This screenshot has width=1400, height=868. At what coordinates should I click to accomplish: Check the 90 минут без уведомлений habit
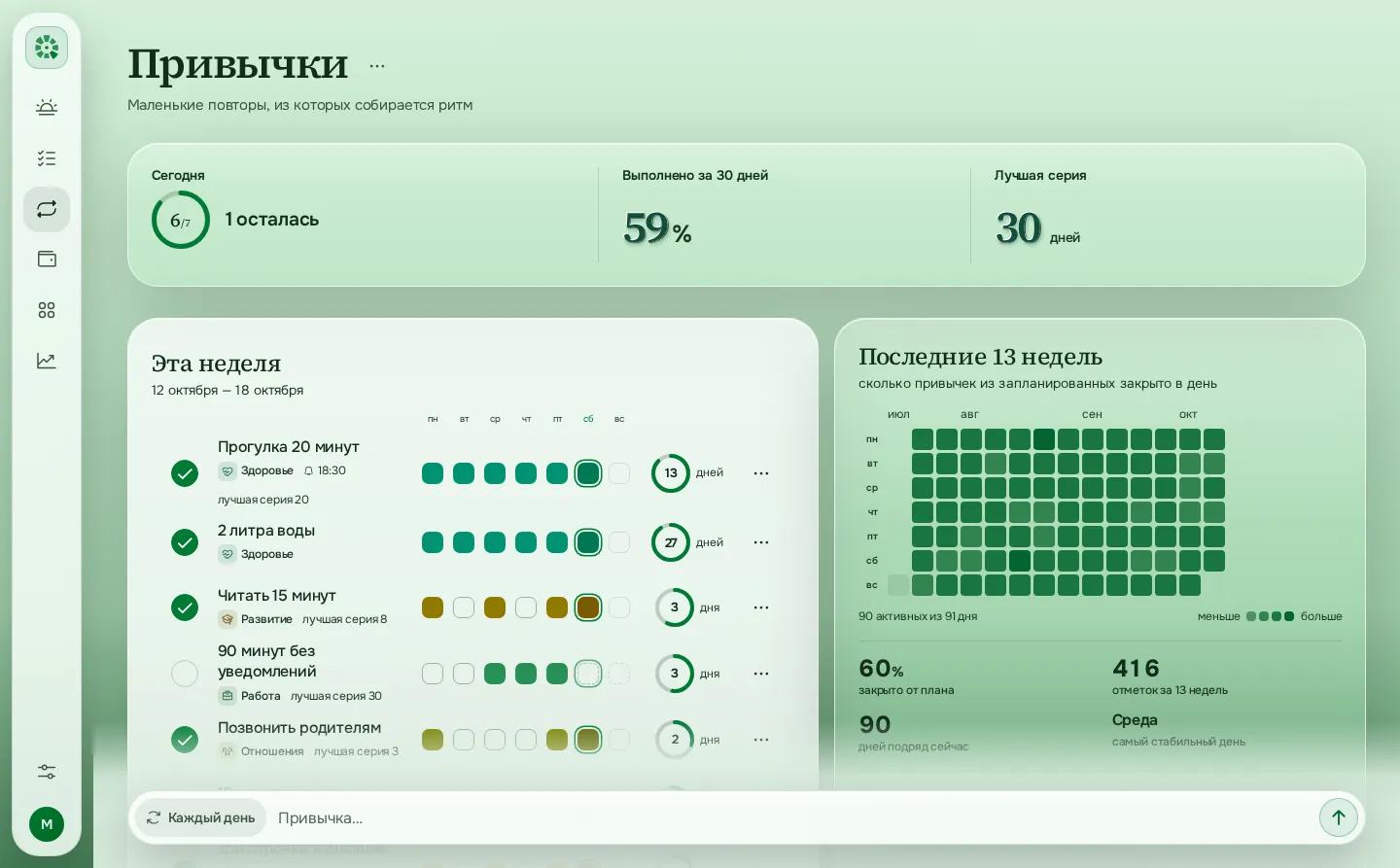click(x=185, y=674)
